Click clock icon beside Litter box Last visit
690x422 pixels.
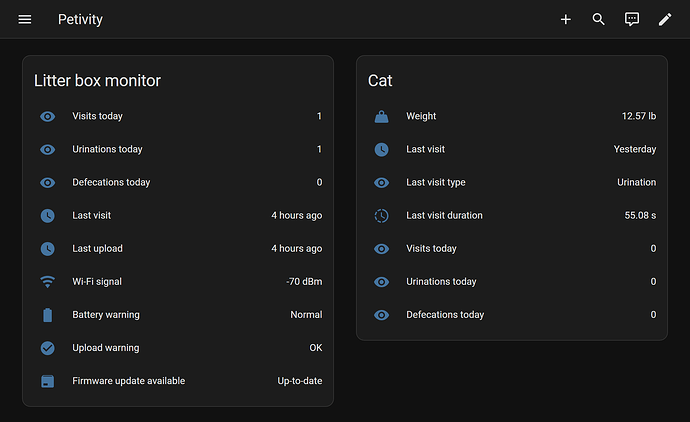[48, 216]
